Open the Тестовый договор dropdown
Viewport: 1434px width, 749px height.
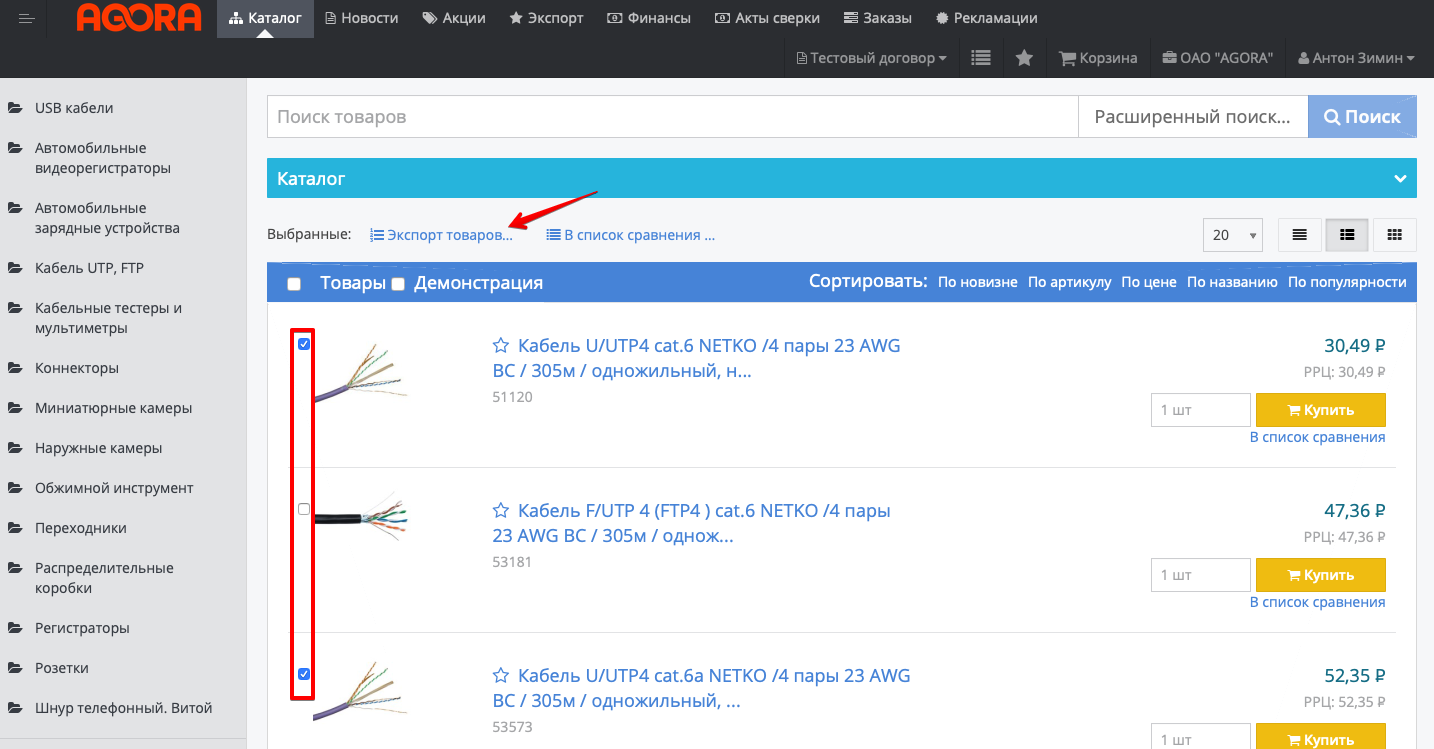coord(872,58)
